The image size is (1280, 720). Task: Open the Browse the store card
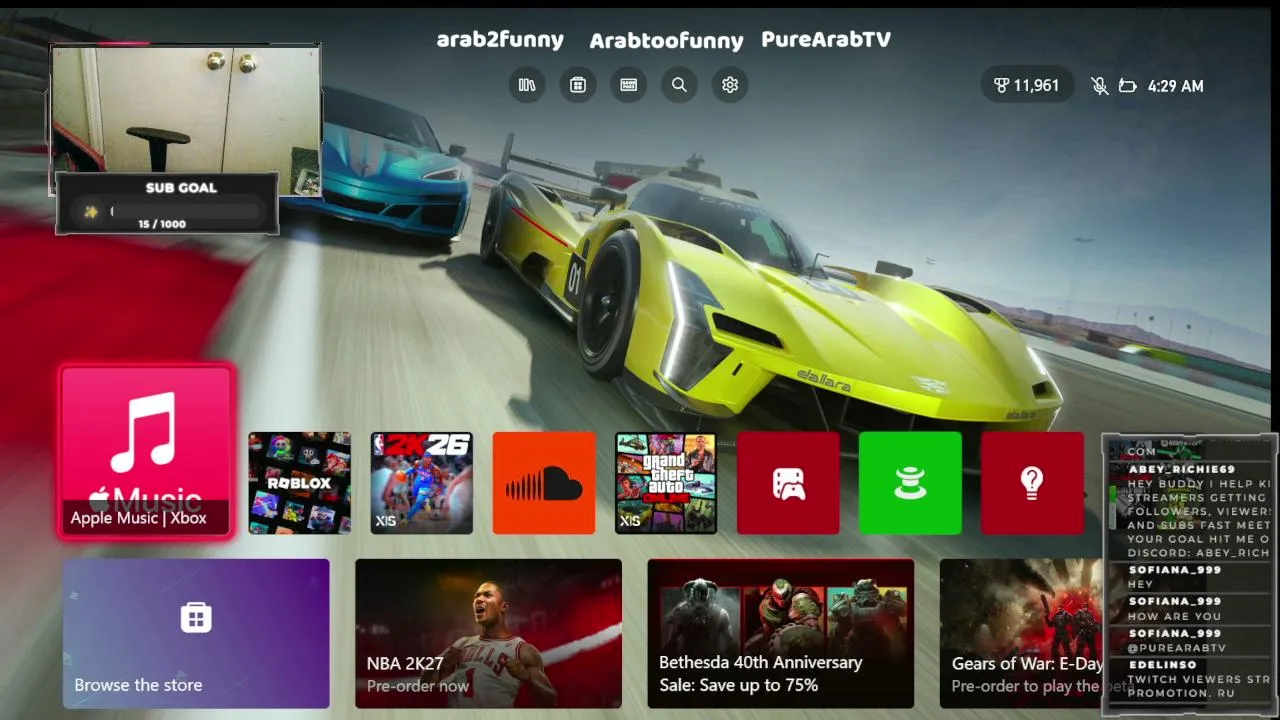196,634
